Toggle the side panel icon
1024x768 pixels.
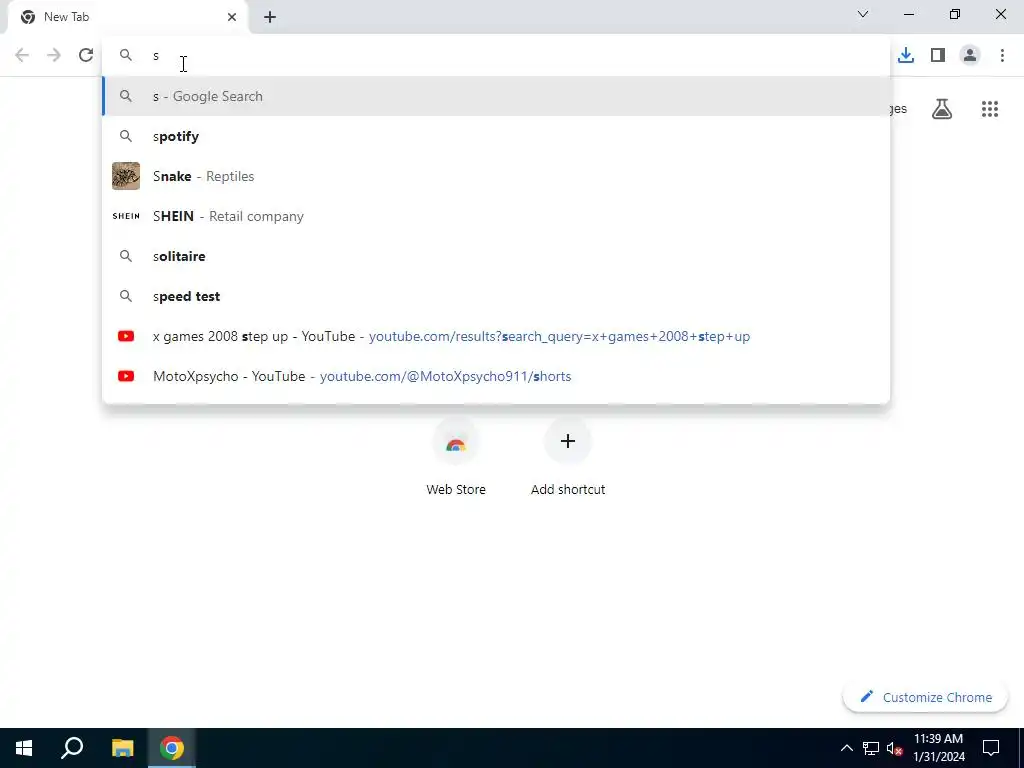click(x=938, y=56)
